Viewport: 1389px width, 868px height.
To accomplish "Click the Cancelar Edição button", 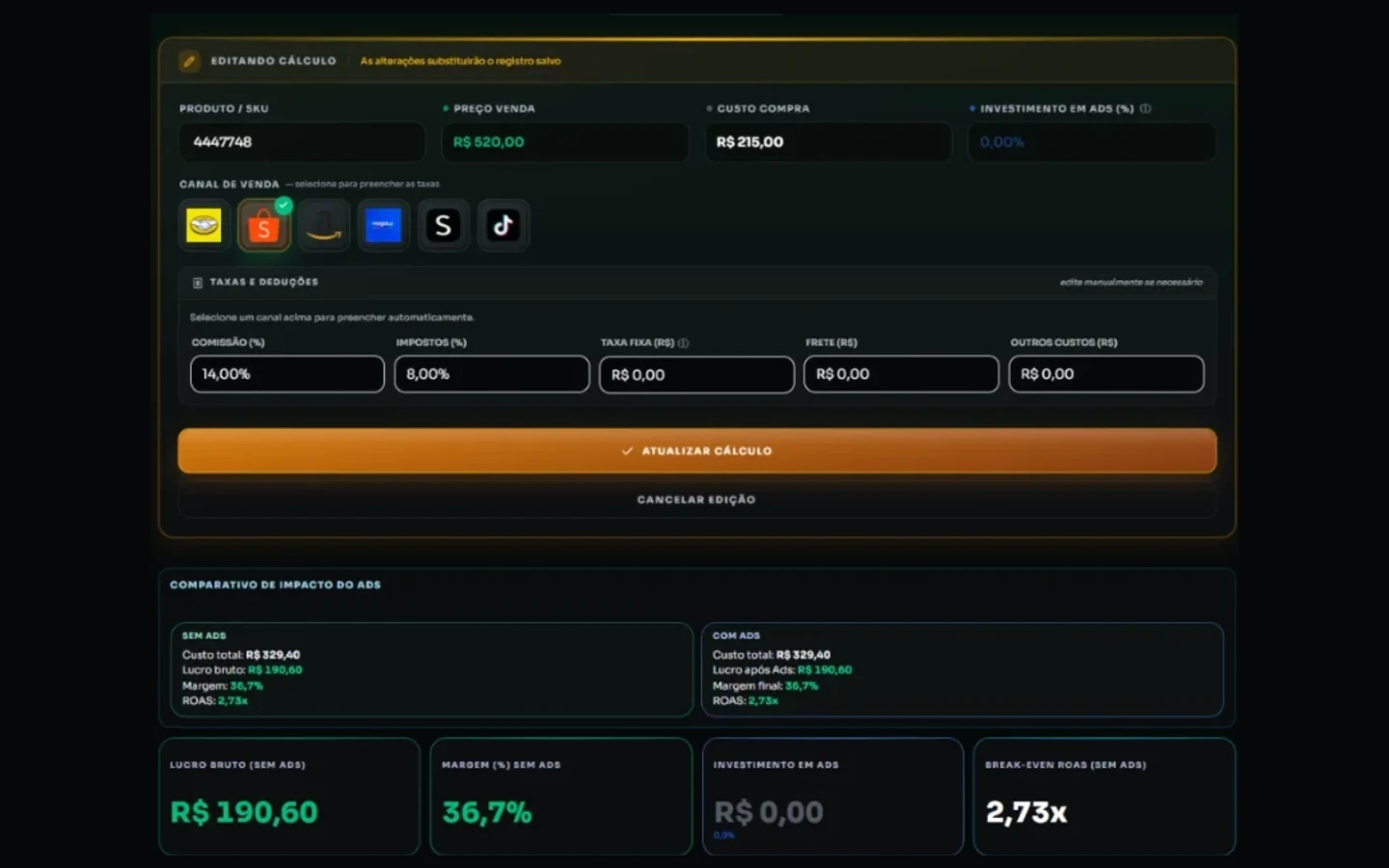I will click(697, 500).
